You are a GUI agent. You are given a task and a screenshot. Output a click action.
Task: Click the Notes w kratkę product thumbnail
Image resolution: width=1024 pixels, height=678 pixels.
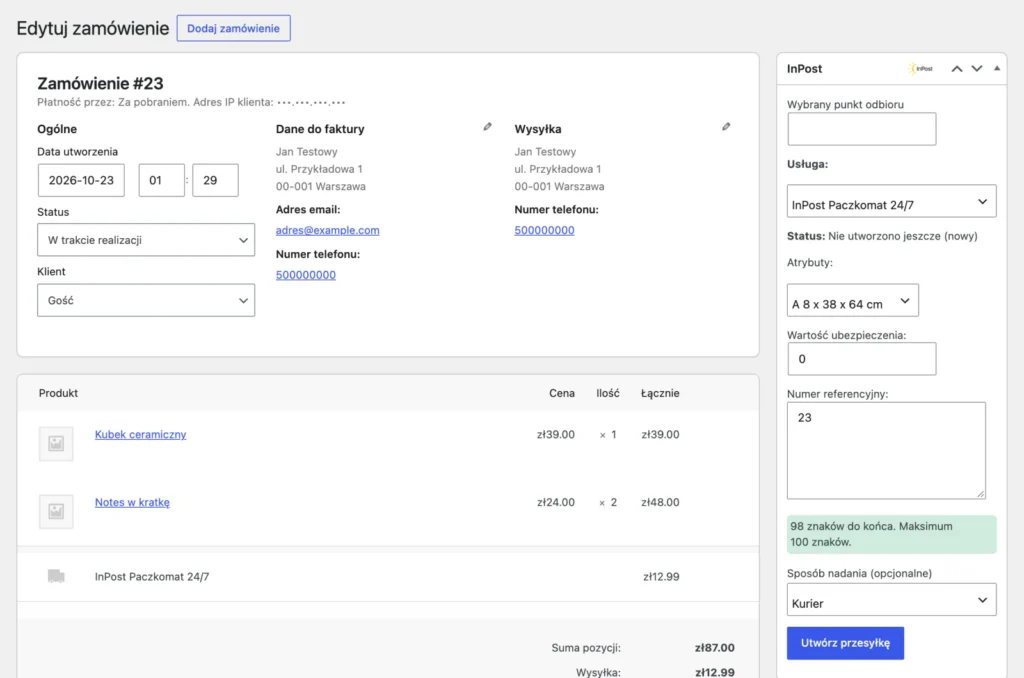pyautogui.click(x=56, y=511)
